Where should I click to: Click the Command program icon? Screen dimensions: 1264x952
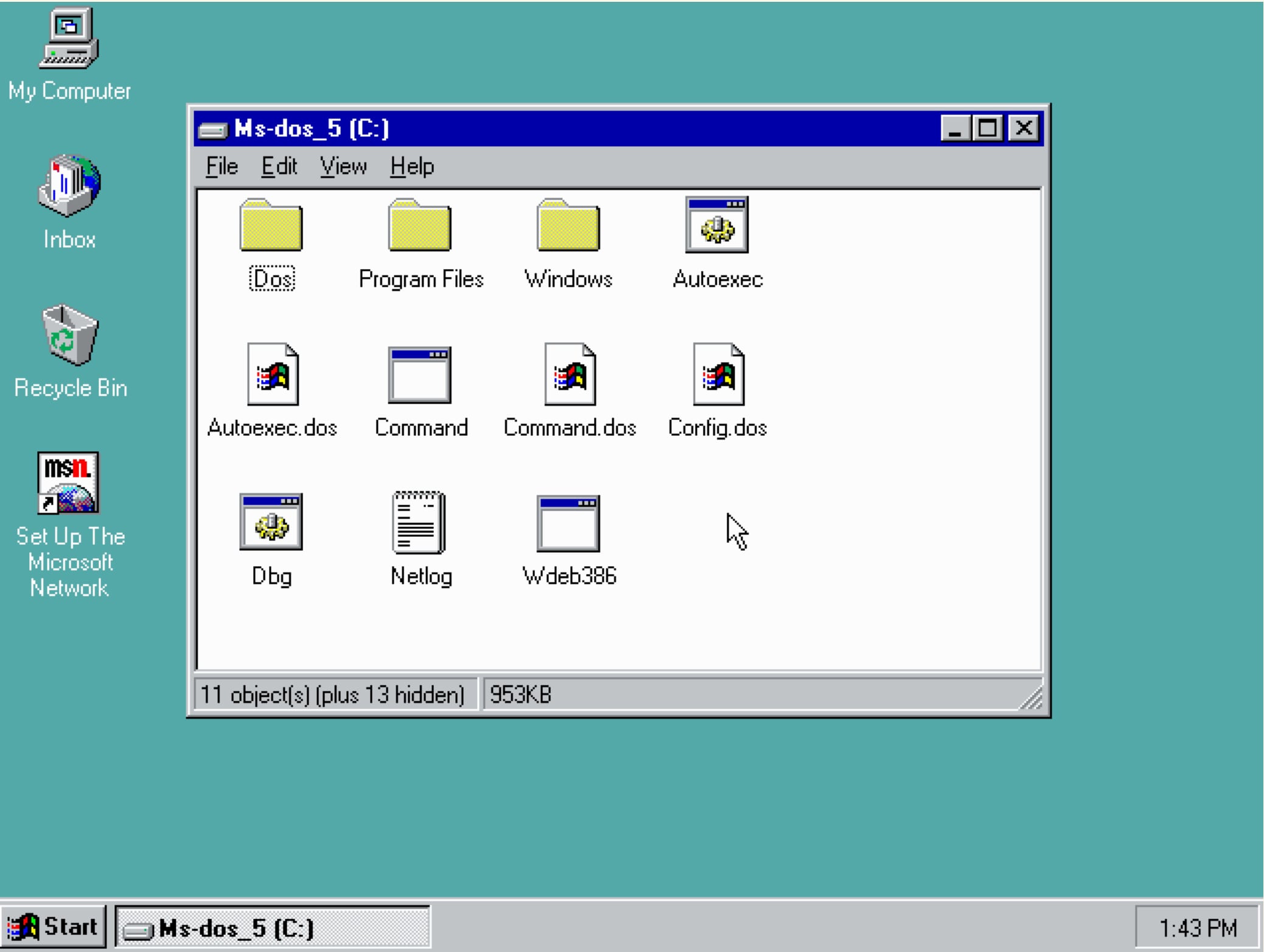(x=420, y=375)
